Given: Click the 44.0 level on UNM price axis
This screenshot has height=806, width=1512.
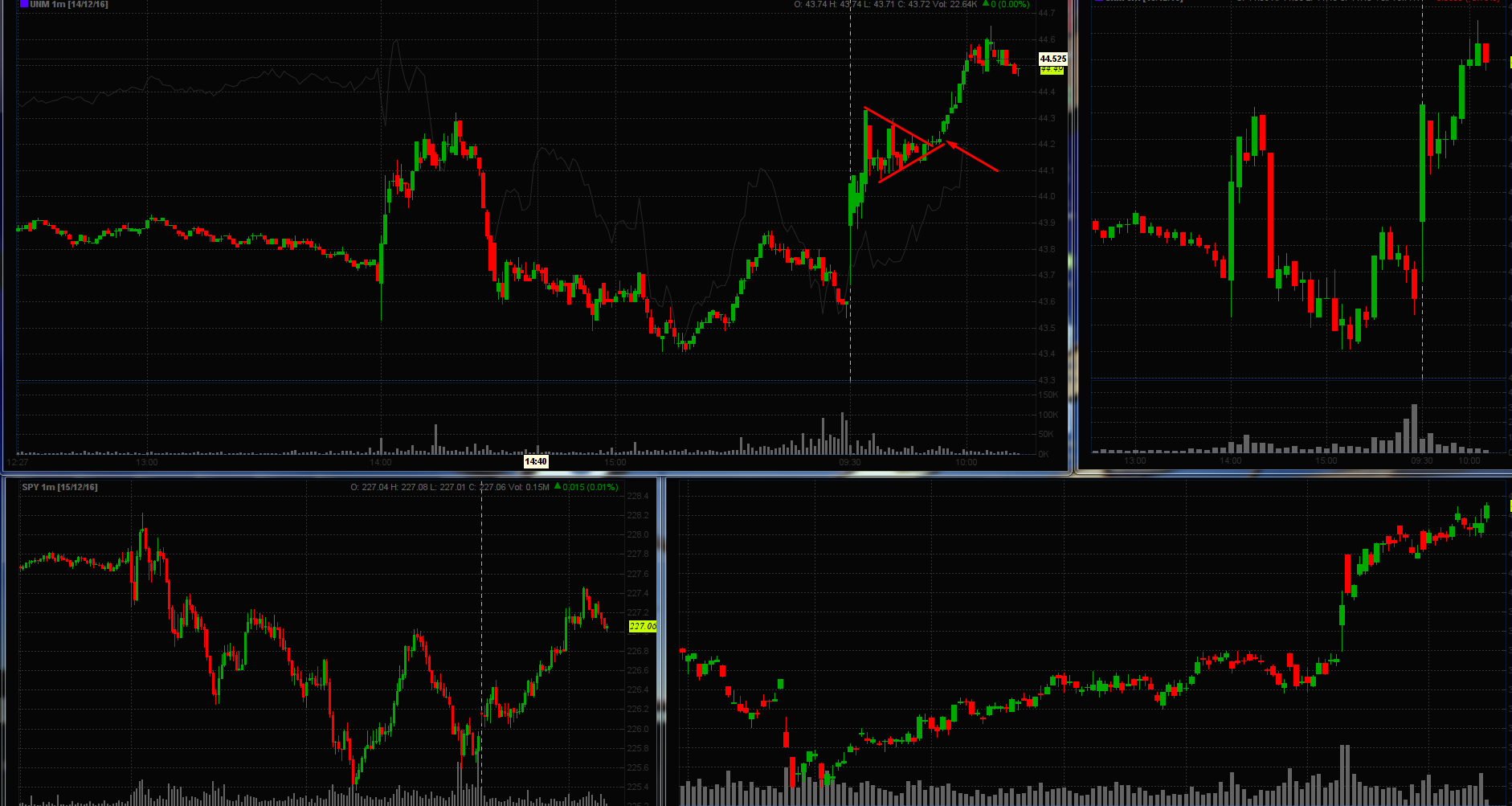Looking at the screenshot, I should (1047, 196).
